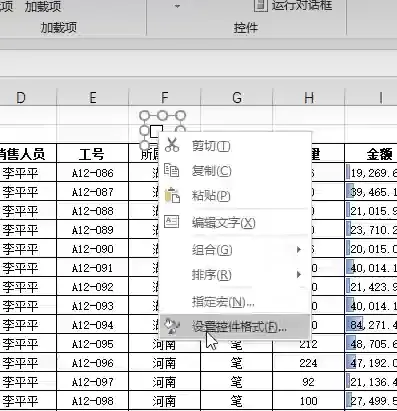
Task: Click quantity cell 212
Action: (x=309, y=345)
